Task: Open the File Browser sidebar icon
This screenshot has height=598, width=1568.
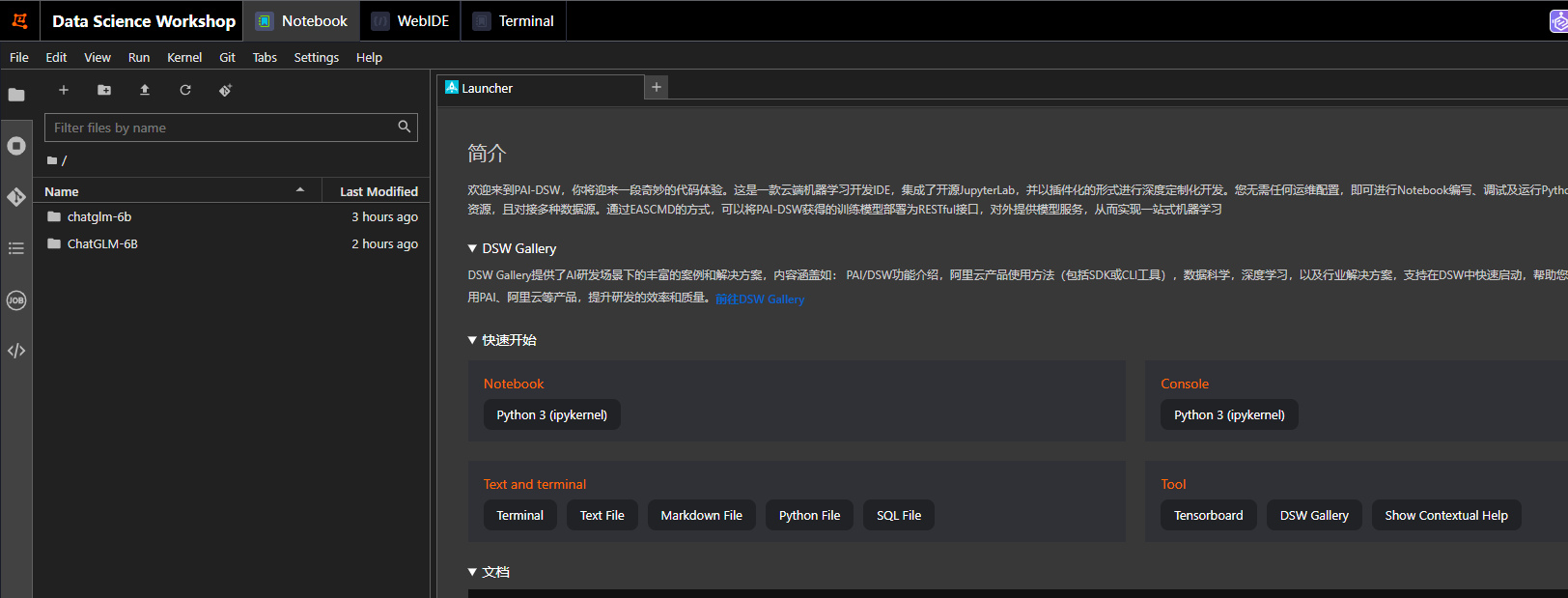Action: (x=16, y=95)
